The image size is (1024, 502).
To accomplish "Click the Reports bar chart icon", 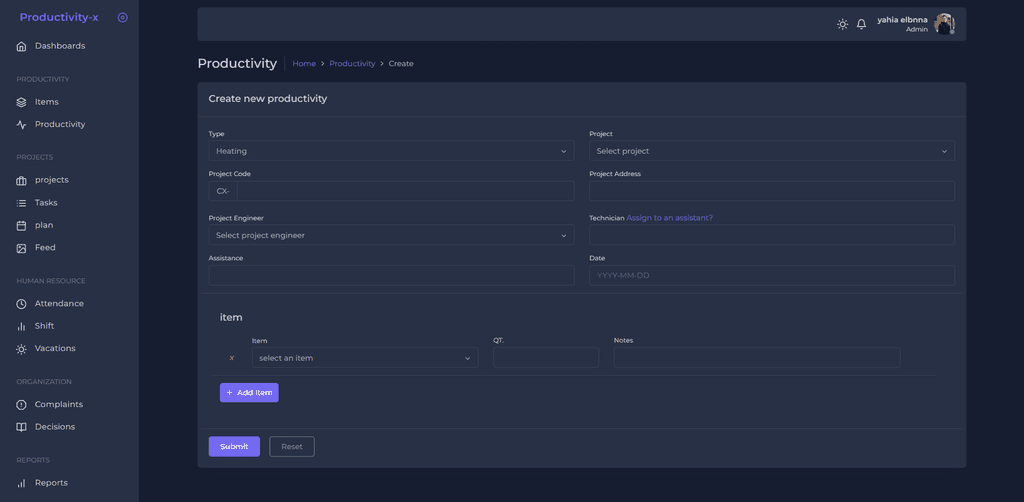I will (x=22, y=484).
